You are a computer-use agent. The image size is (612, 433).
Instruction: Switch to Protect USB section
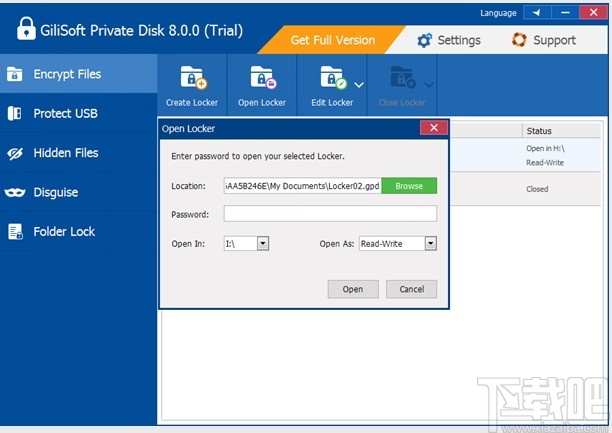pyautogui.click(x=78, y=113)
